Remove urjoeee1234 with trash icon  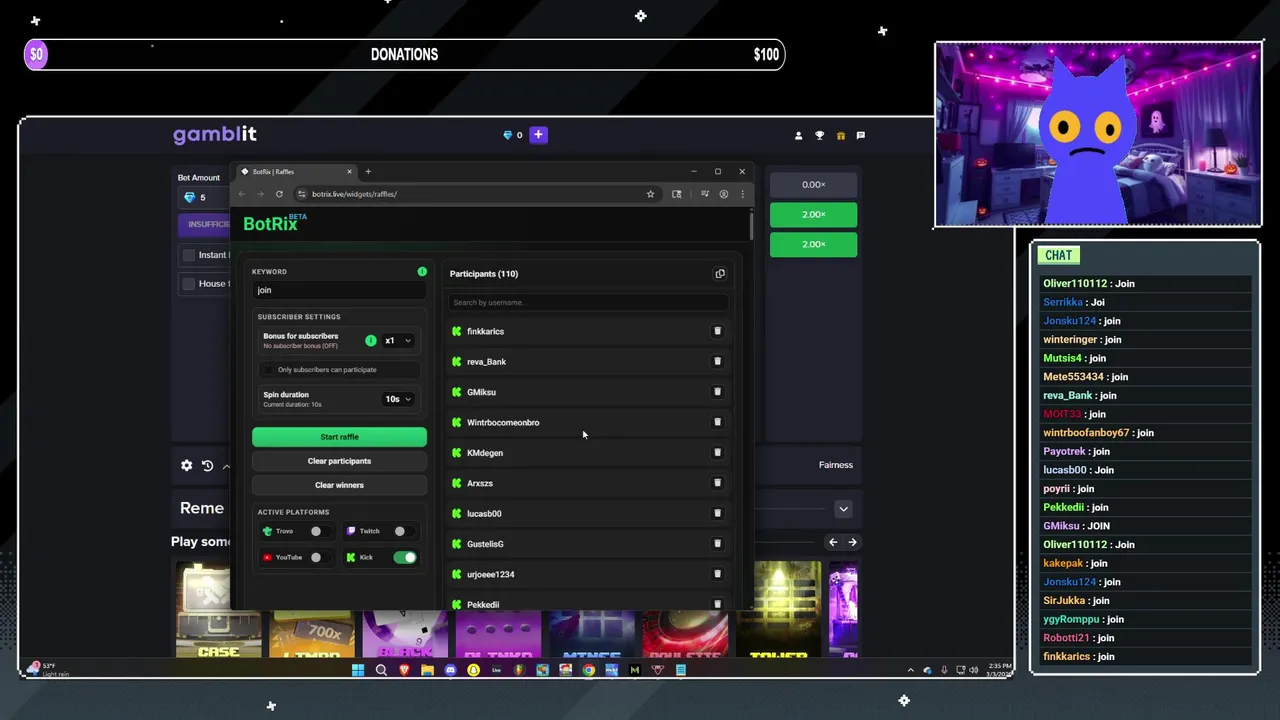[717, 574]
